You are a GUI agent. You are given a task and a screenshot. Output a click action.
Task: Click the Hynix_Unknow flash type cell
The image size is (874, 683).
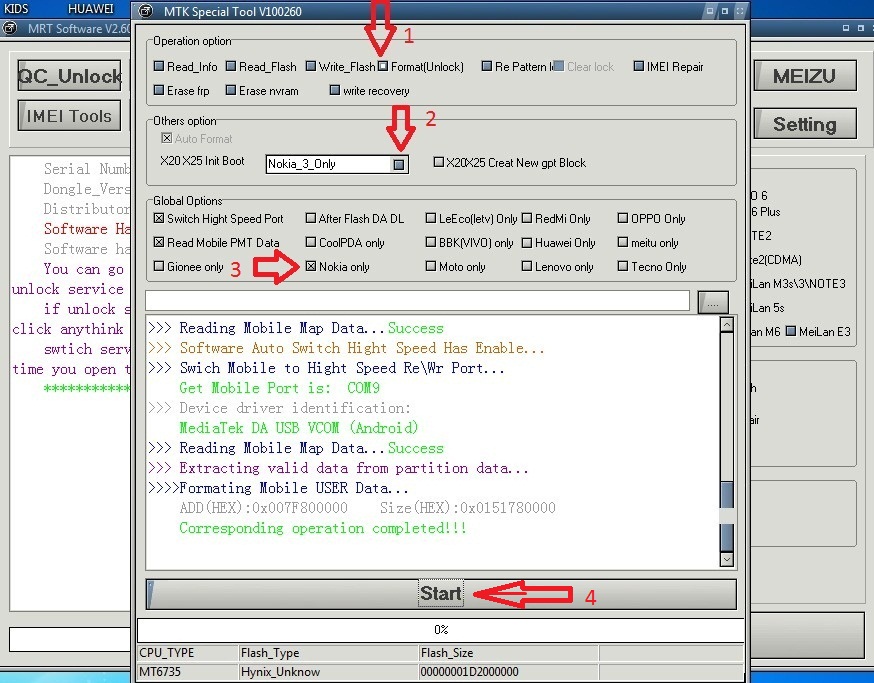pyautogui.click(x=328, y=672)
